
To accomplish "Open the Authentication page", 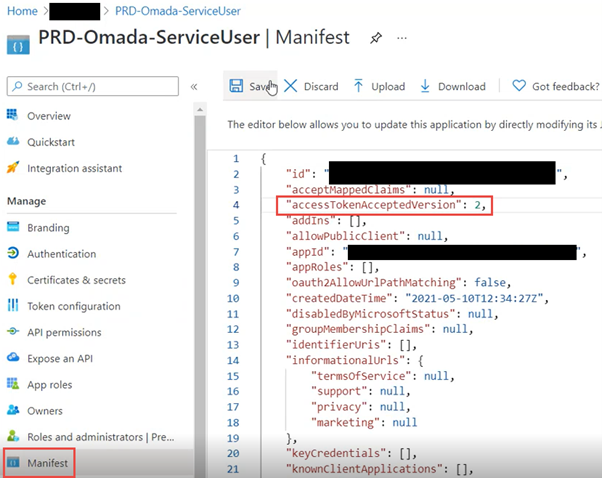I will pos(61,254).
